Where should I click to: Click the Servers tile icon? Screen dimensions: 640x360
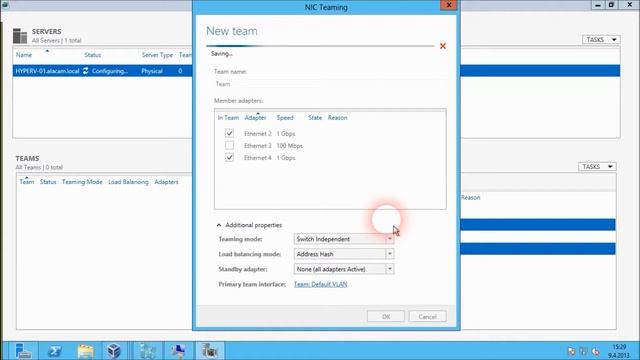(x=20, y=36)
